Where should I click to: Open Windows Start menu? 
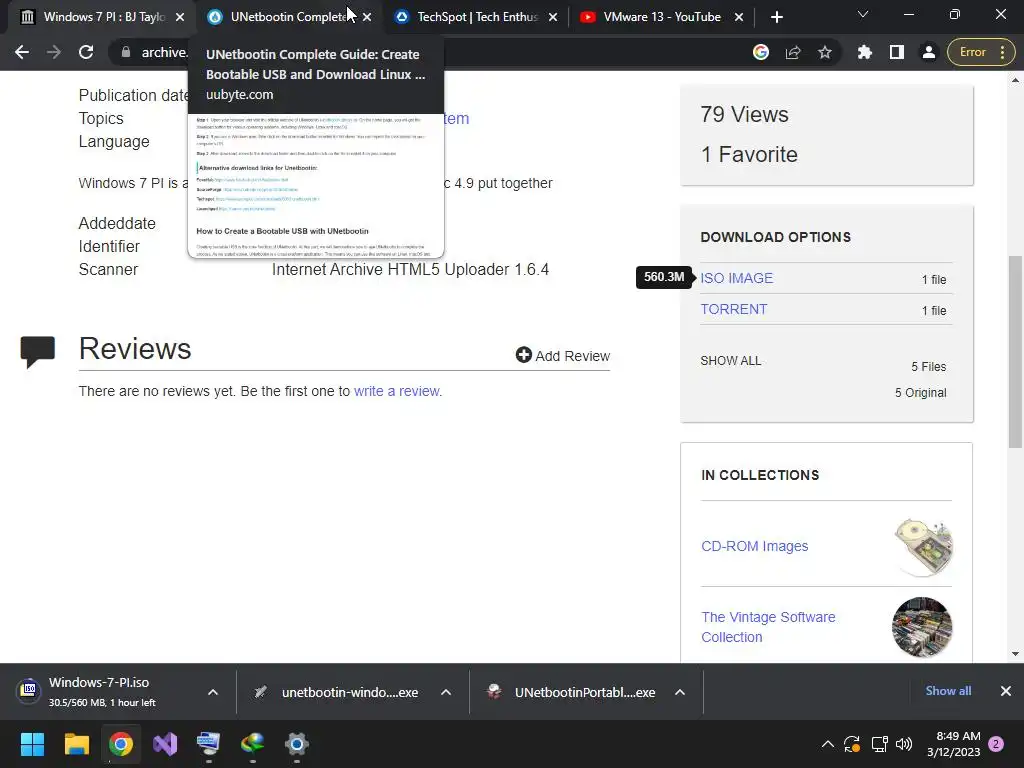[32, 744]
